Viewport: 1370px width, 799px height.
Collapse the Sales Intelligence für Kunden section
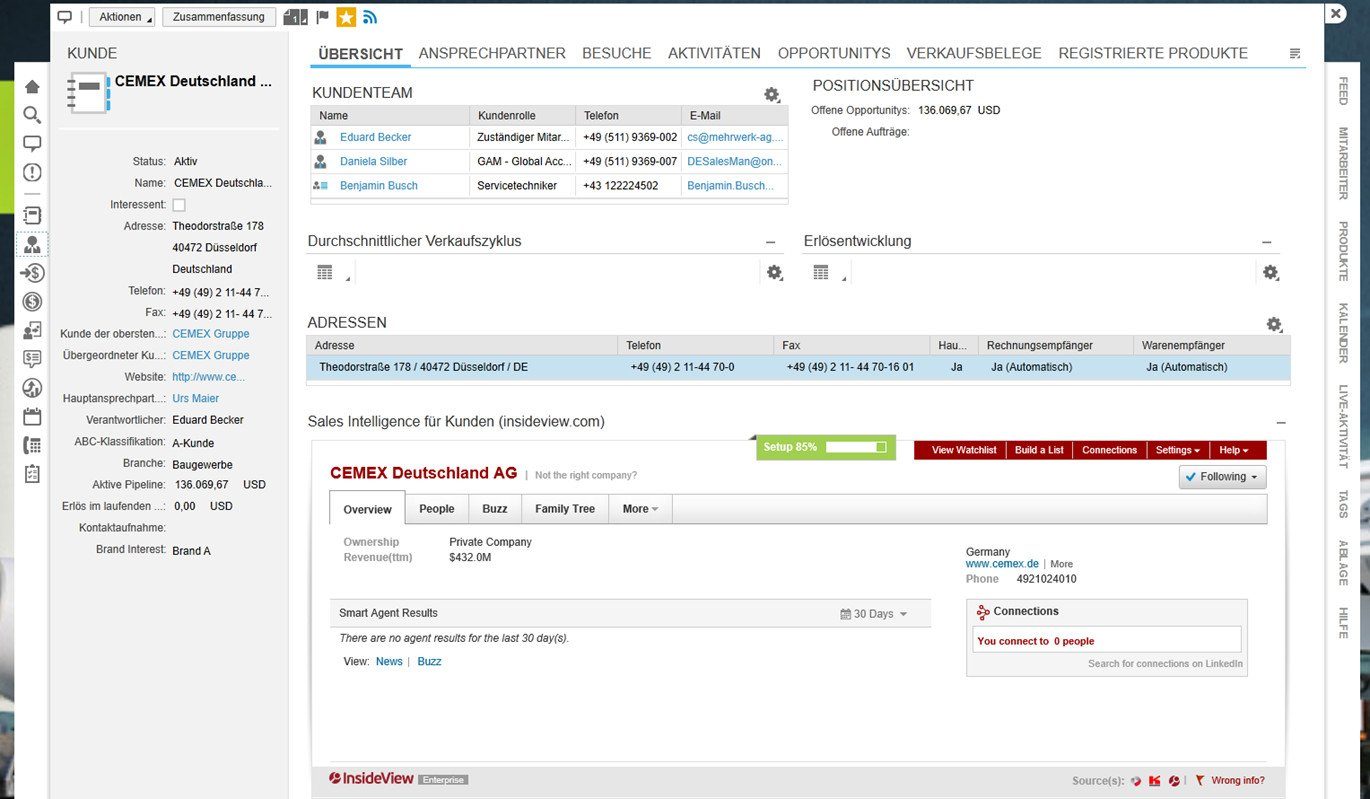coord(1281,423)
